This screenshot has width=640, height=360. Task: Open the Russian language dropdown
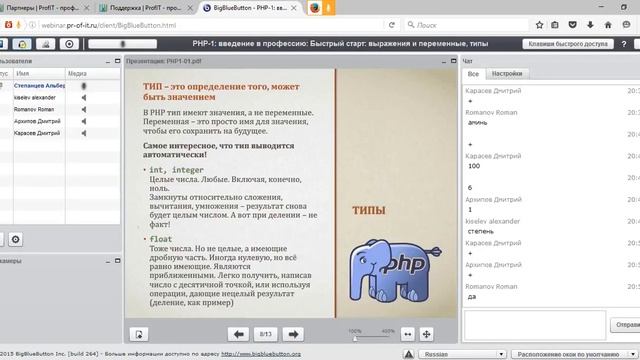[x=462, y=354]
